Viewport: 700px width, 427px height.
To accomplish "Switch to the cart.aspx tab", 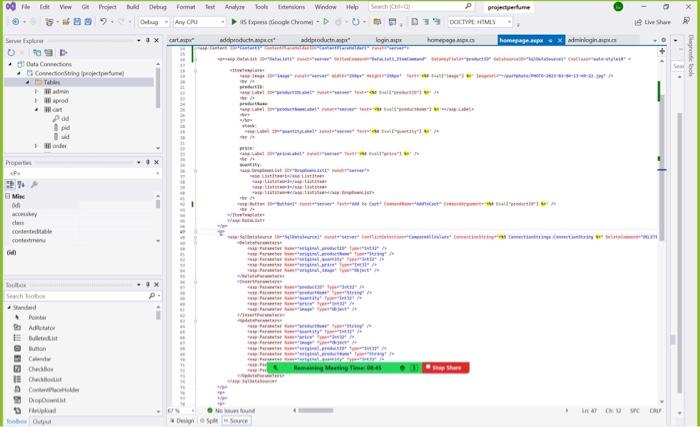I will [x=181, y=40].
